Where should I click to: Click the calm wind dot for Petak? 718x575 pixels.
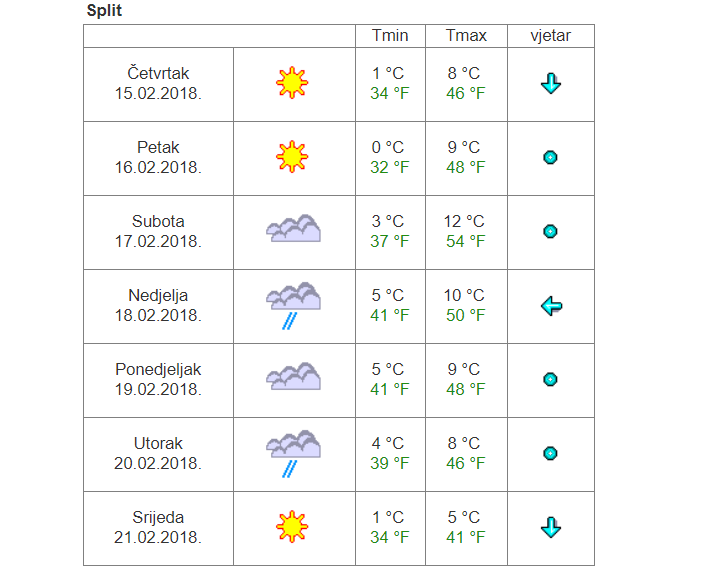point(550,157)
